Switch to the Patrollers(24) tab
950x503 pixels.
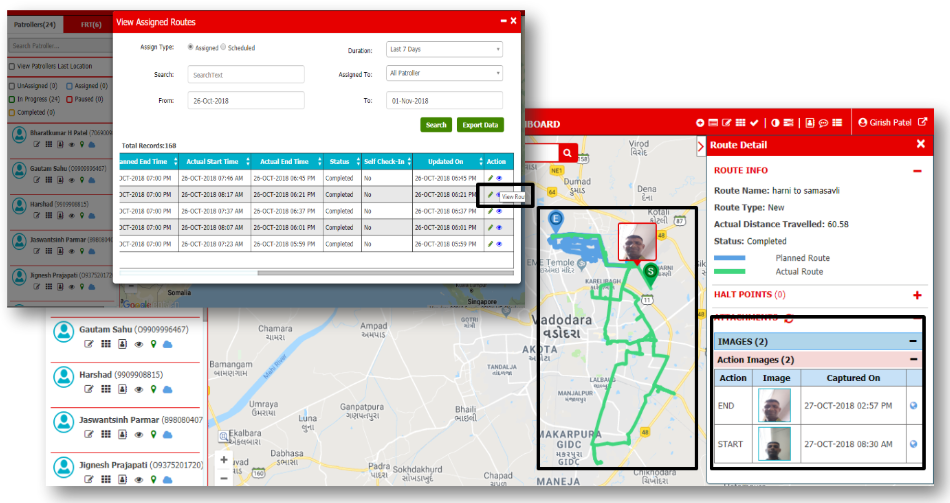coord(35,25)
